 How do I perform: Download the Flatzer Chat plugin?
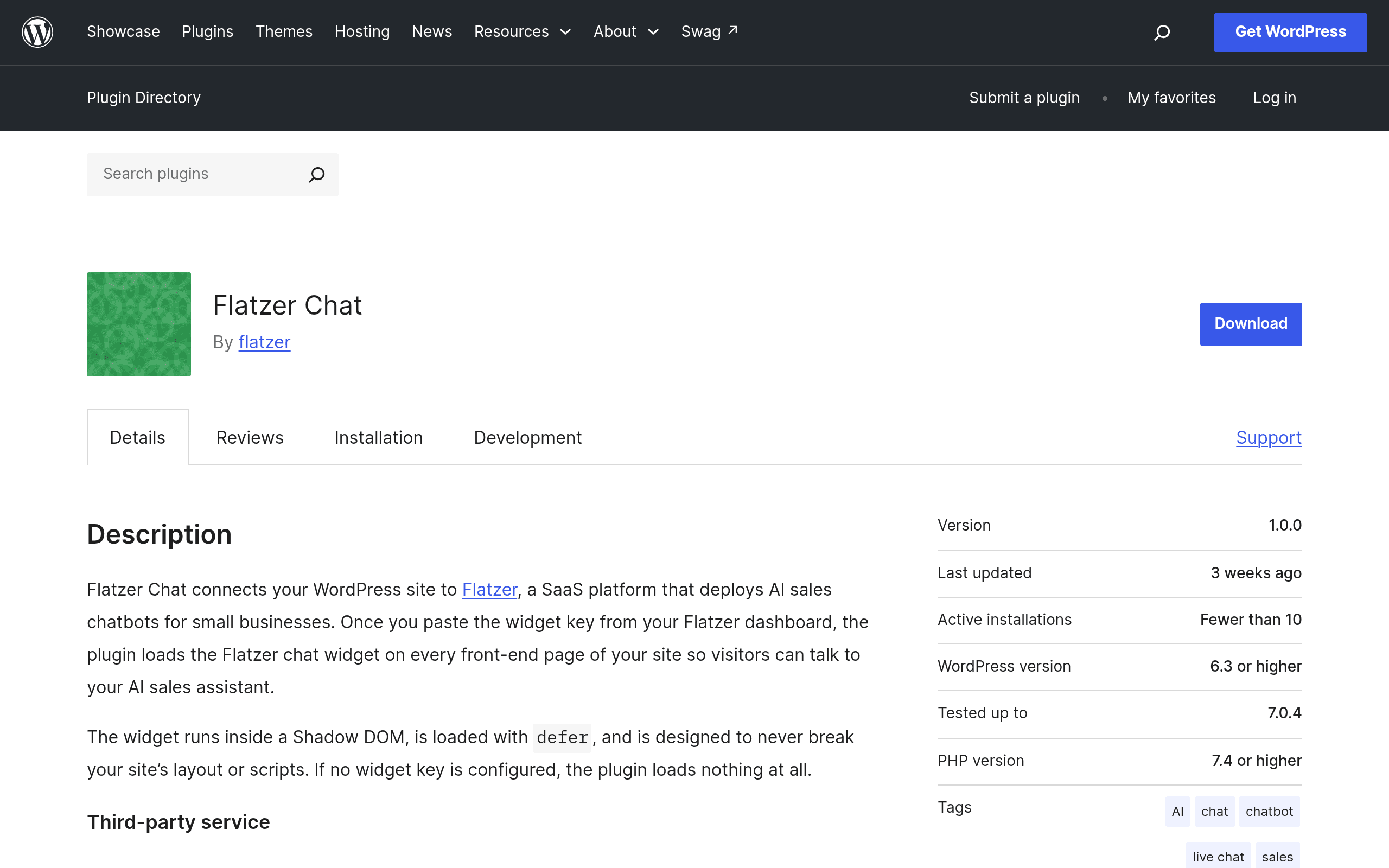click(x=1251, y=324)
